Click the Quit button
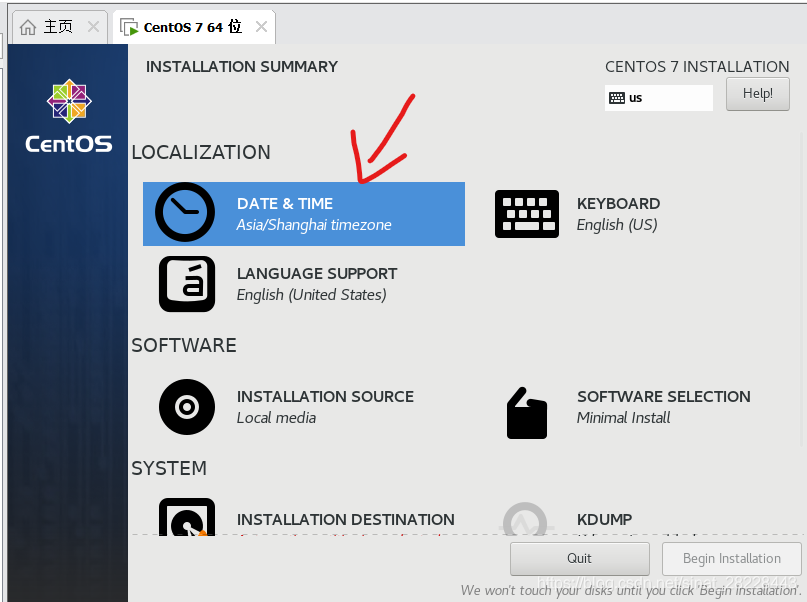The height and width of the screenshot is (602, 807). [580, 558]
